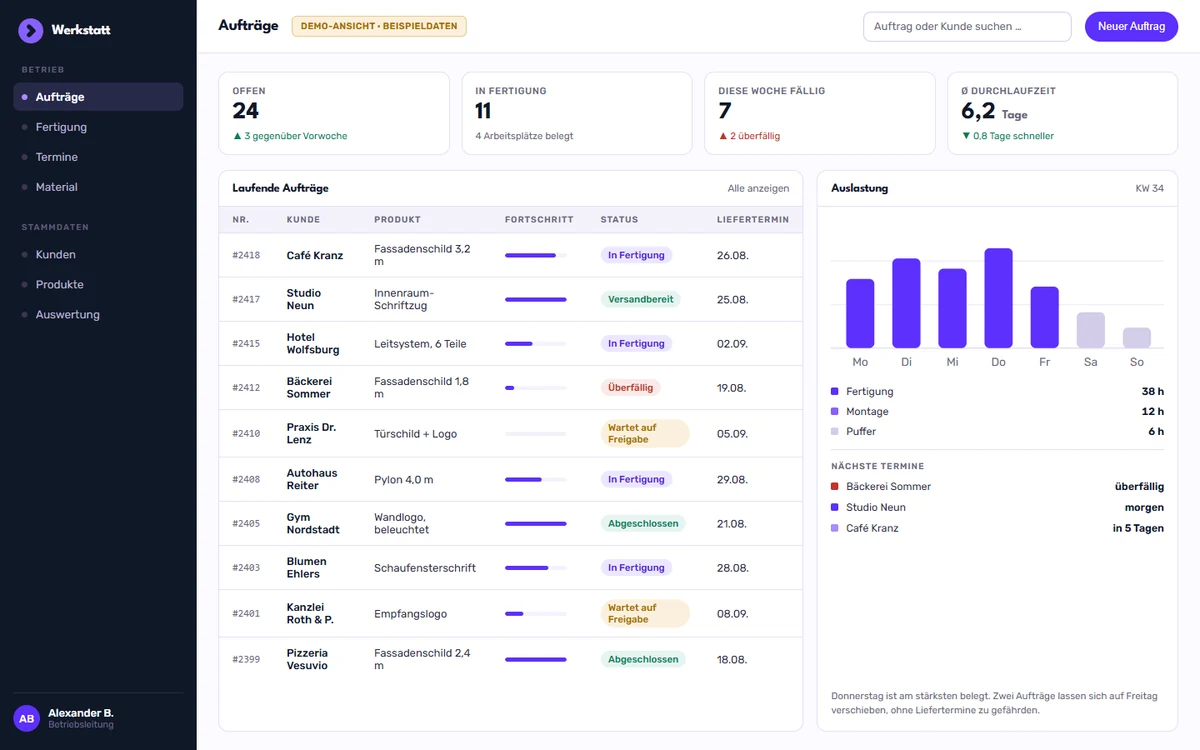1200x750 pixels.
Task: Click the Demo-Ansicht Beispieldaten badge
Action: coord(379,26)
